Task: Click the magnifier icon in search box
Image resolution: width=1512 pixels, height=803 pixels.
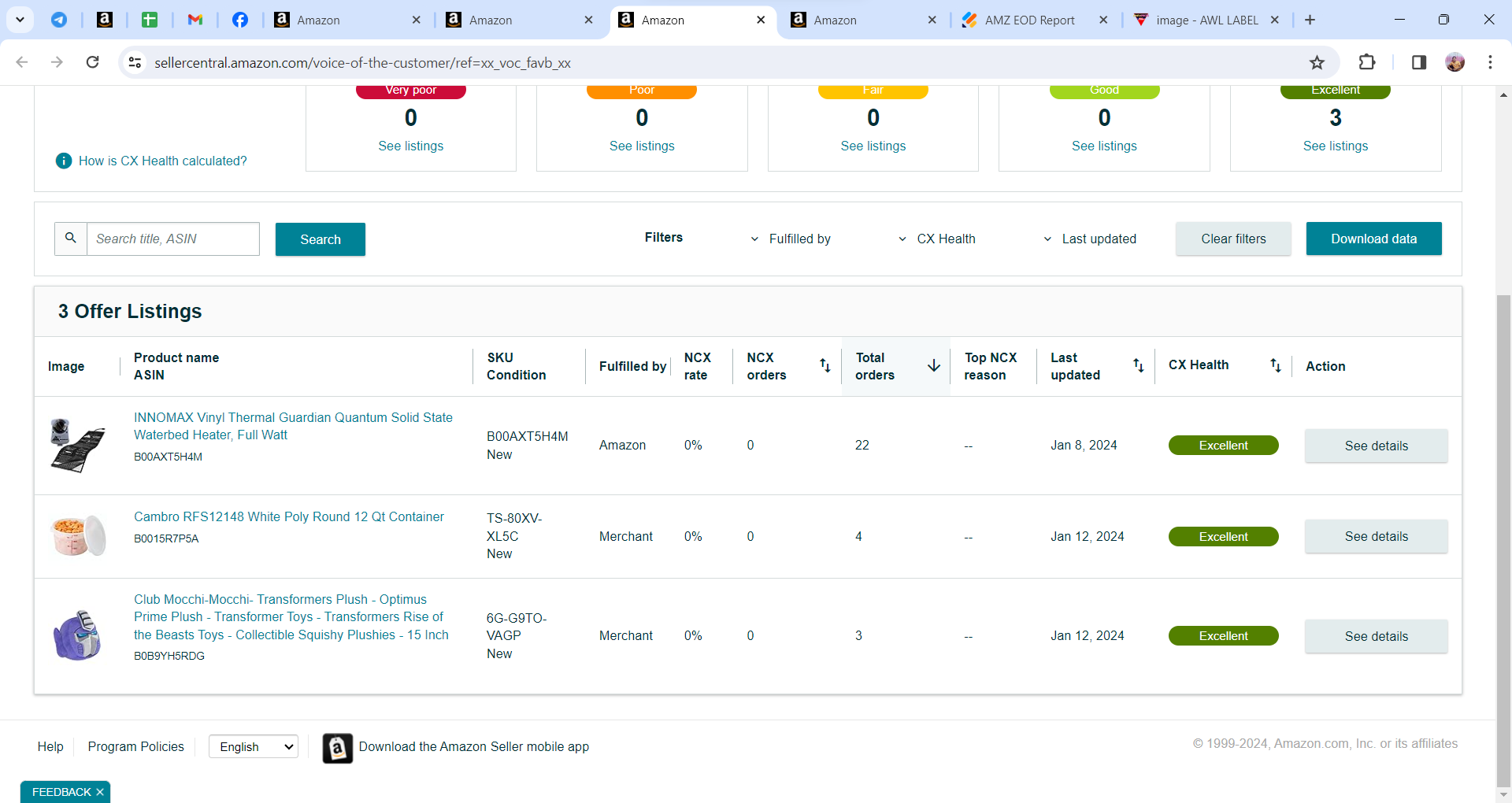Action: coord(71,239)
